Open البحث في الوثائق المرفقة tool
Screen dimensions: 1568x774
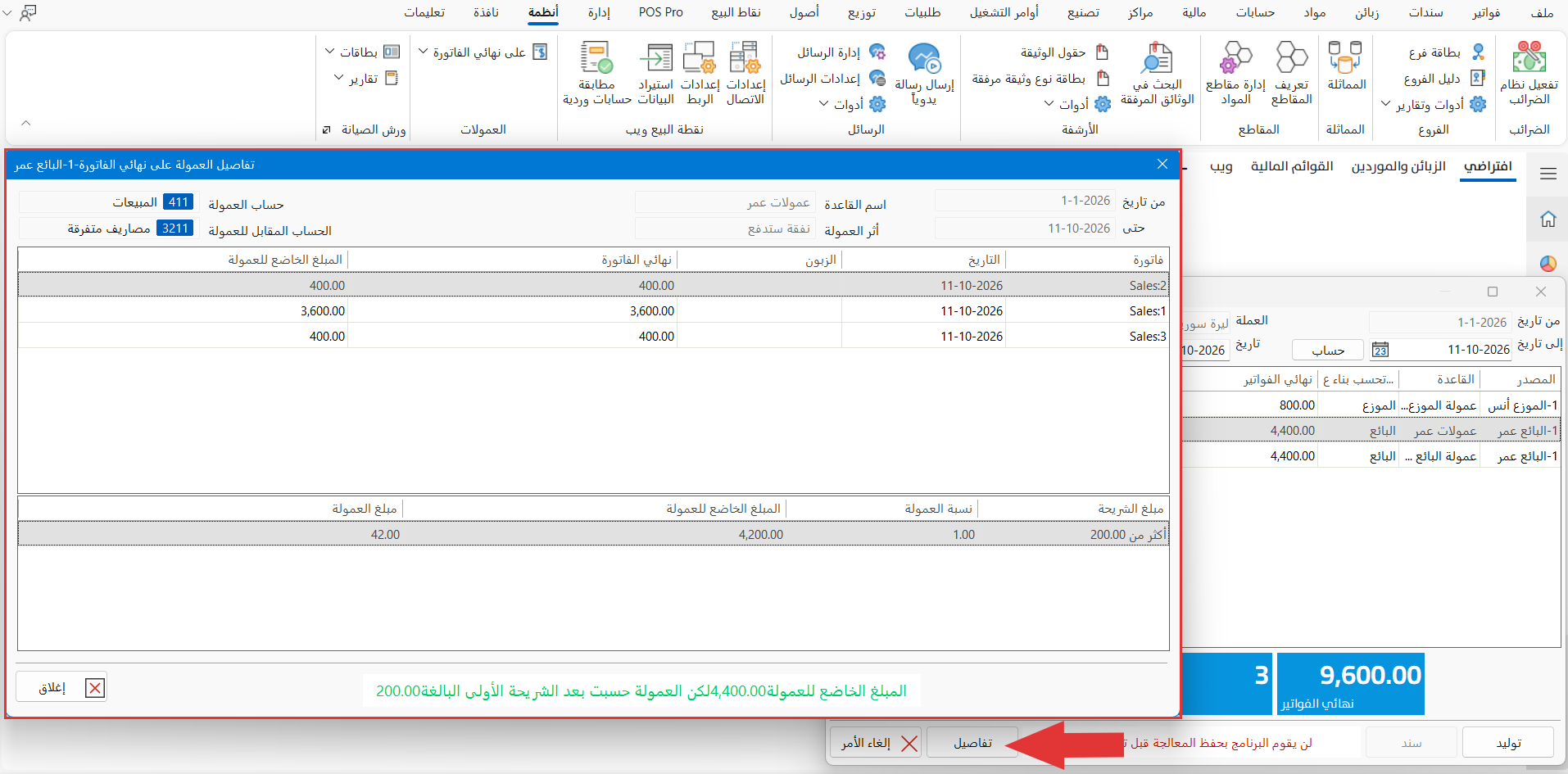coord(1157,74)
